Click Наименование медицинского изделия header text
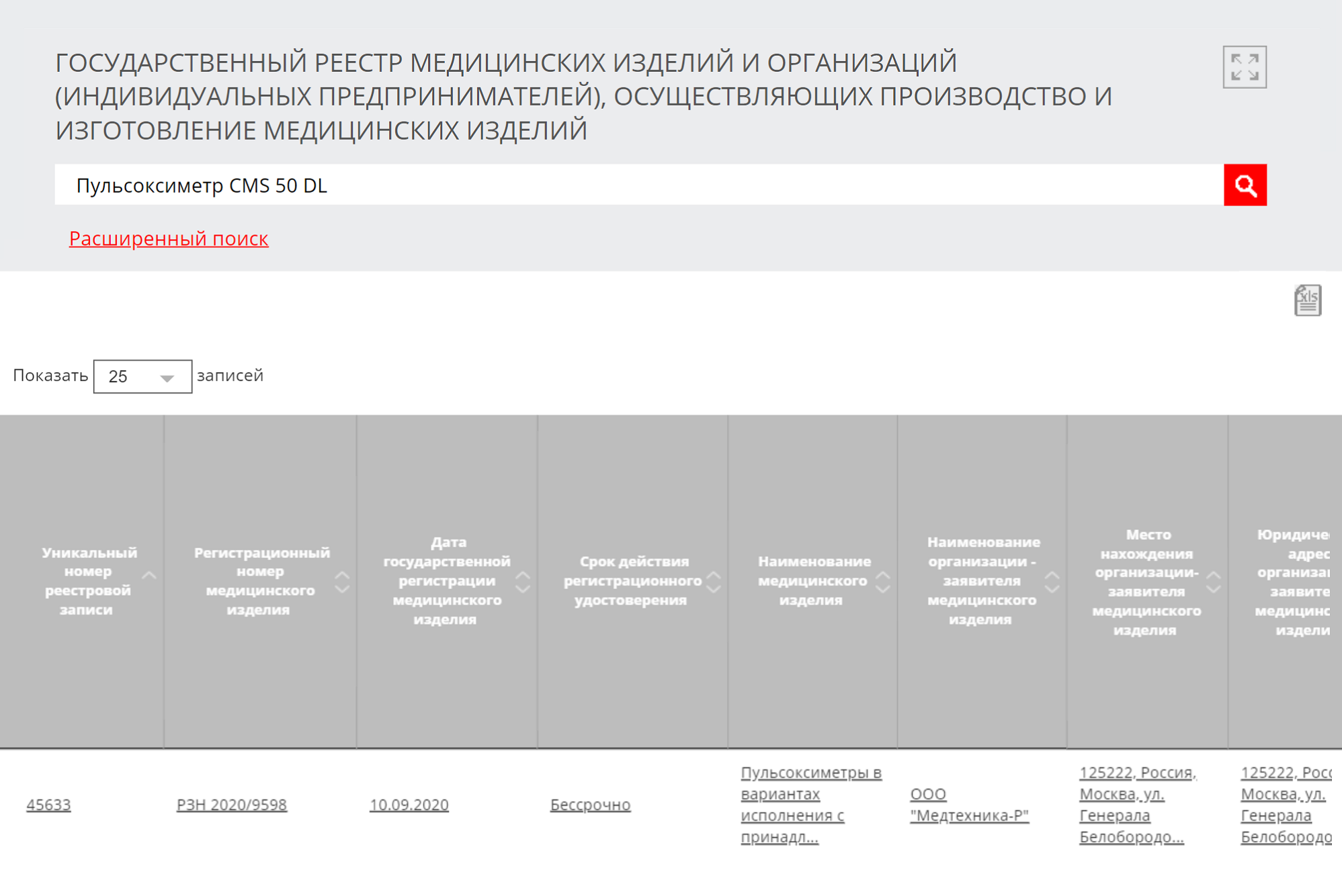This screenshot has height=896, width=1342. 814,581
